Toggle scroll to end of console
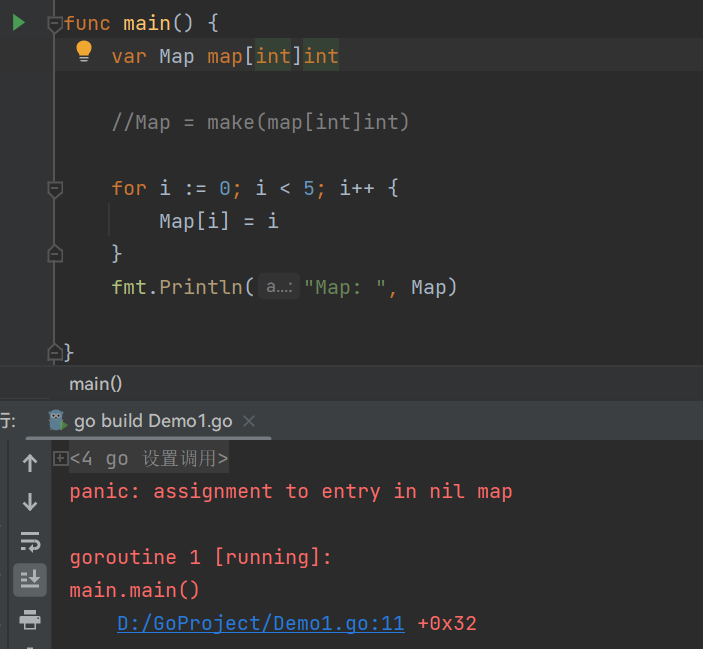 (30, 580)
